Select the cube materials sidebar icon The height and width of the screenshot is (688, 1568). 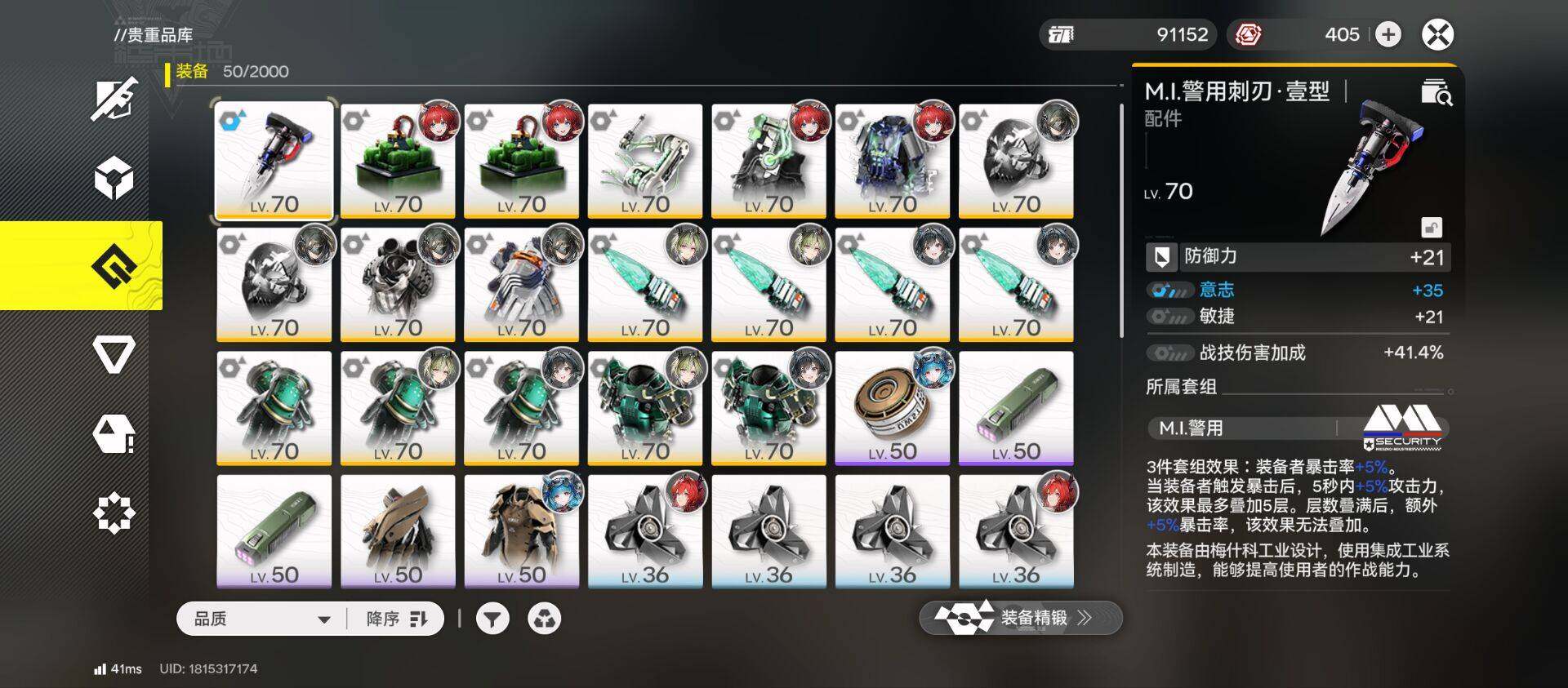click(x=114, y=178)
